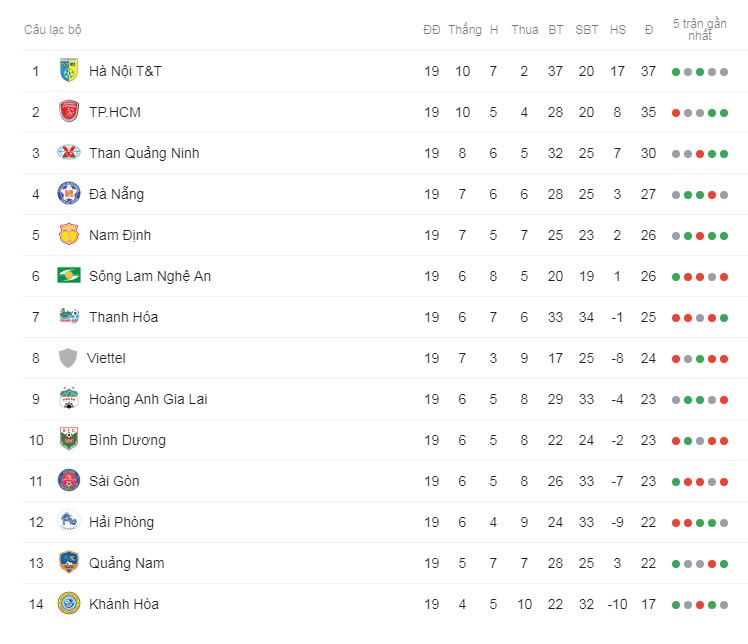Click the Khánh Hòa yellow circular crest
This screenshot has width=748, height=644.
pos(69,603)
